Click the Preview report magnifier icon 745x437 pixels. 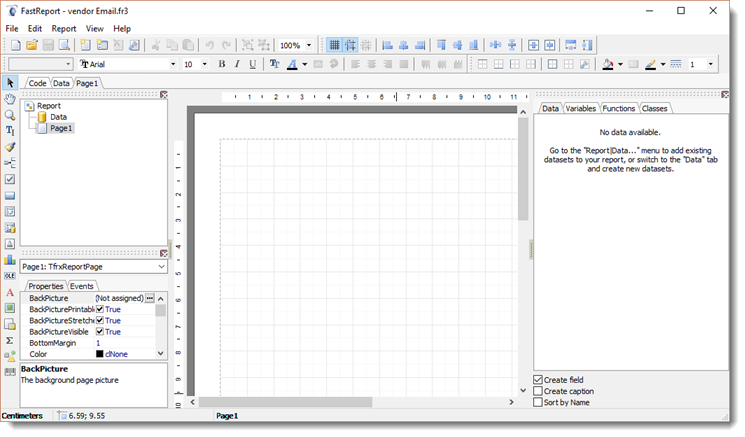tap(64, 45)
